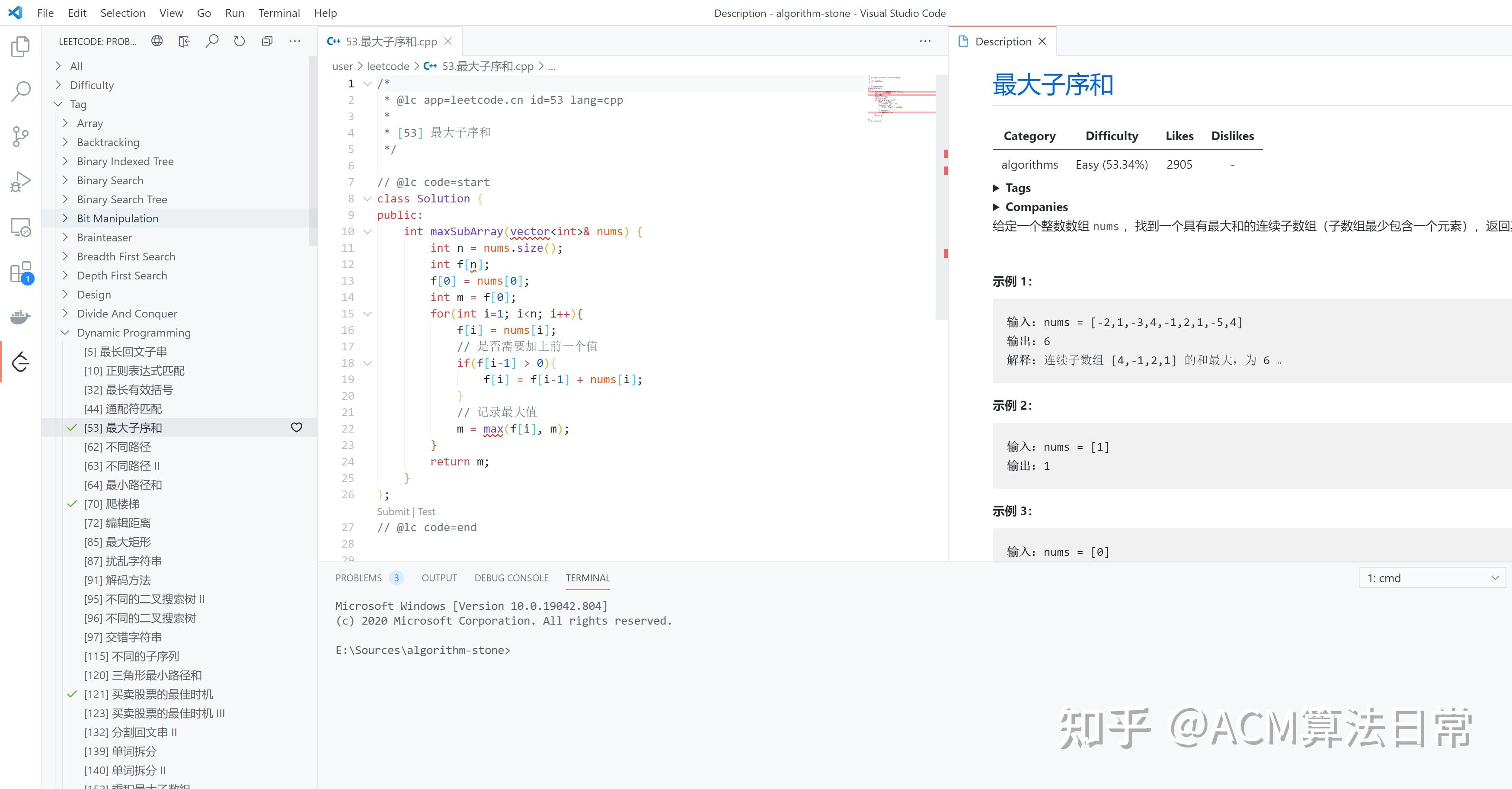Refresh the LeetCode problem list
Screen dimensions: 1512x789
tap(240, 41)
